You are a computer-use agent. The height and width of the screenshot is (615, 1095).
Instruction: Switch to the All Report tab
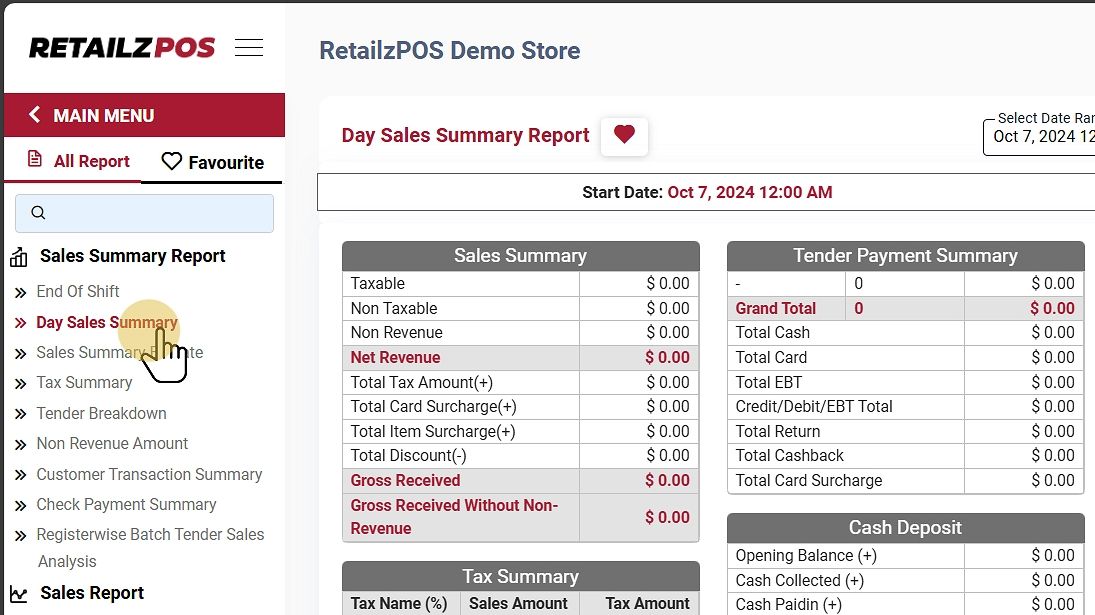point(78,161)
